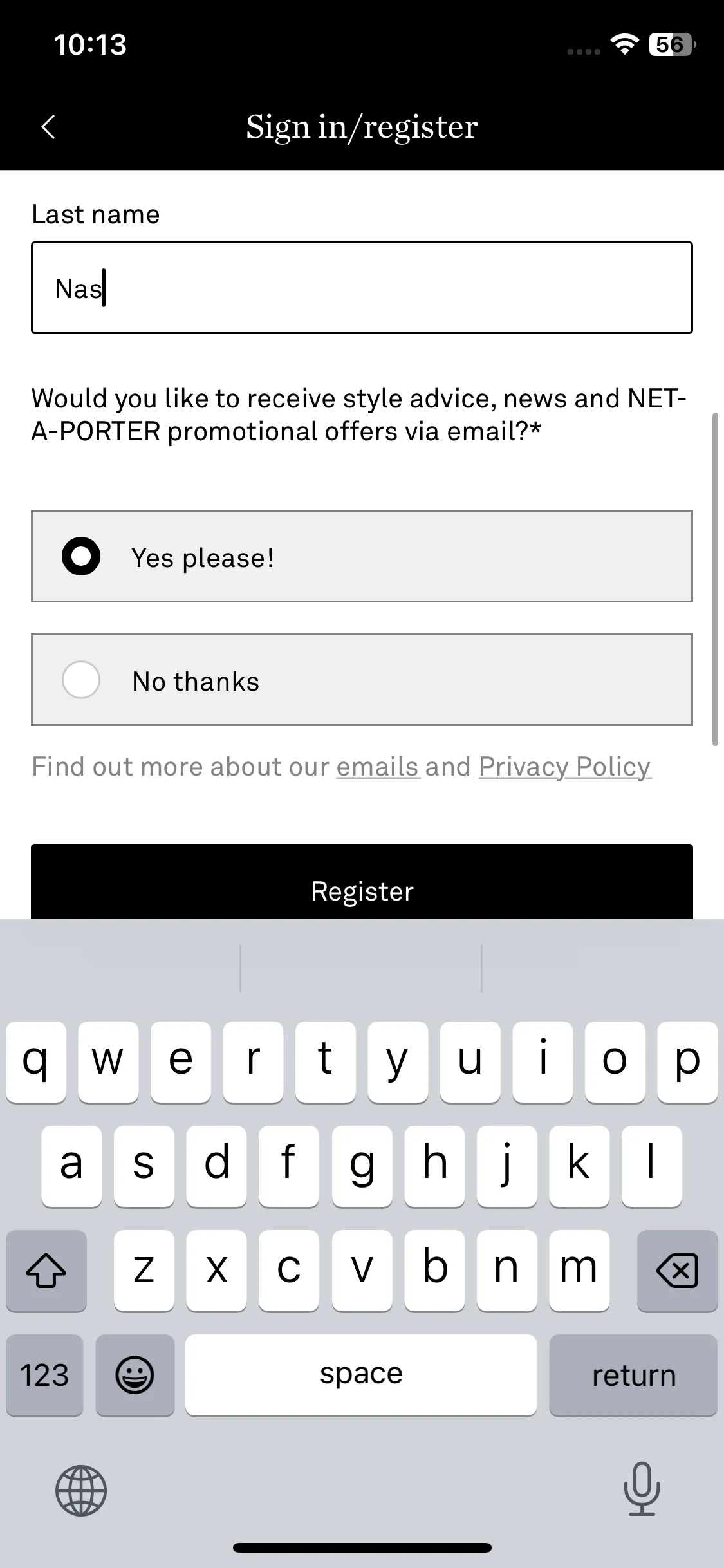This screenshot has height=1568, width=724.
Task: Tap the space bar key
Action: (361, 1374)
